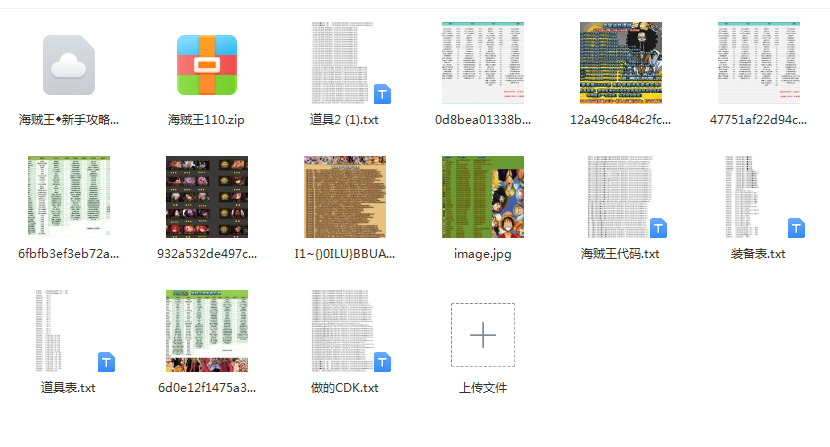Screen dimensions: 830x447
Task: Open the 海贼王110.zip archive icon
Action: 207,65
